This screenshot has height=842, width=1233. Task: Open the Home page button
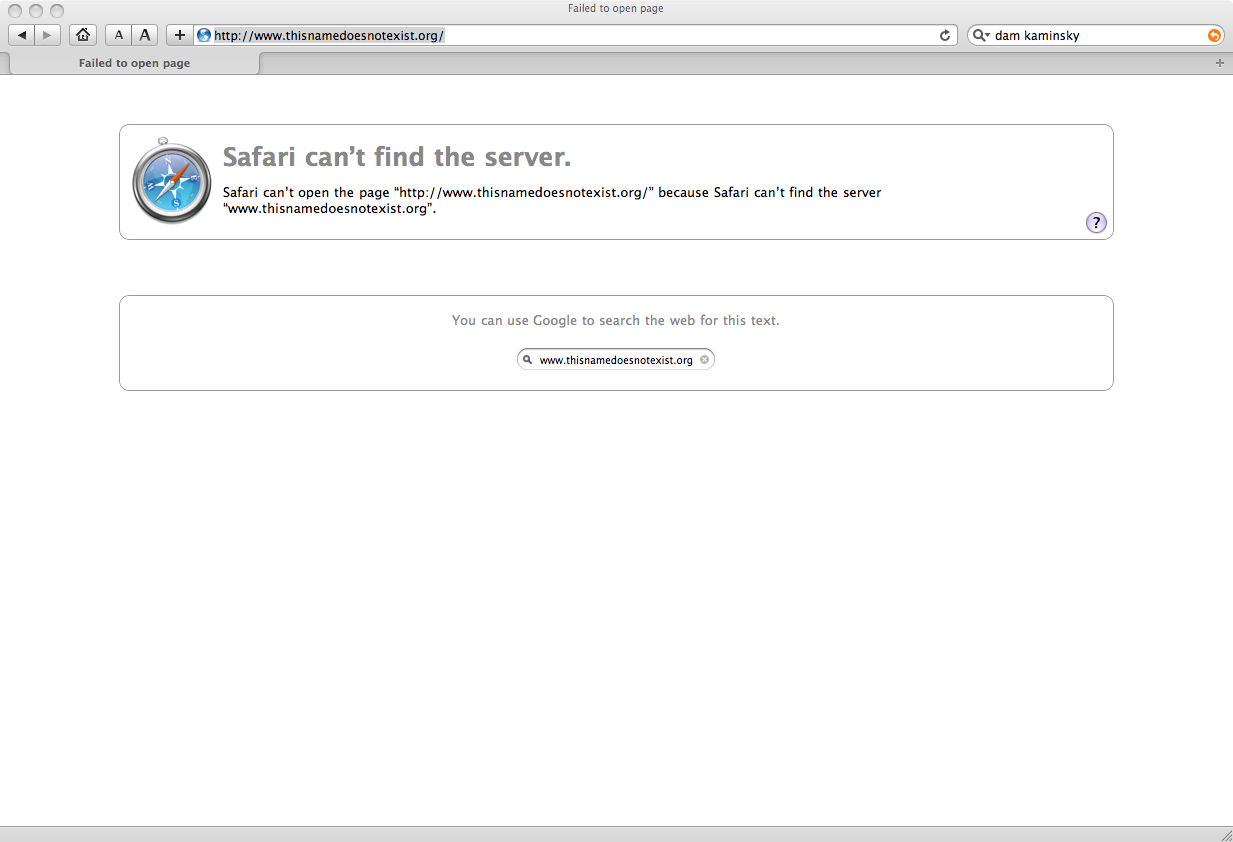pos(83,35)
